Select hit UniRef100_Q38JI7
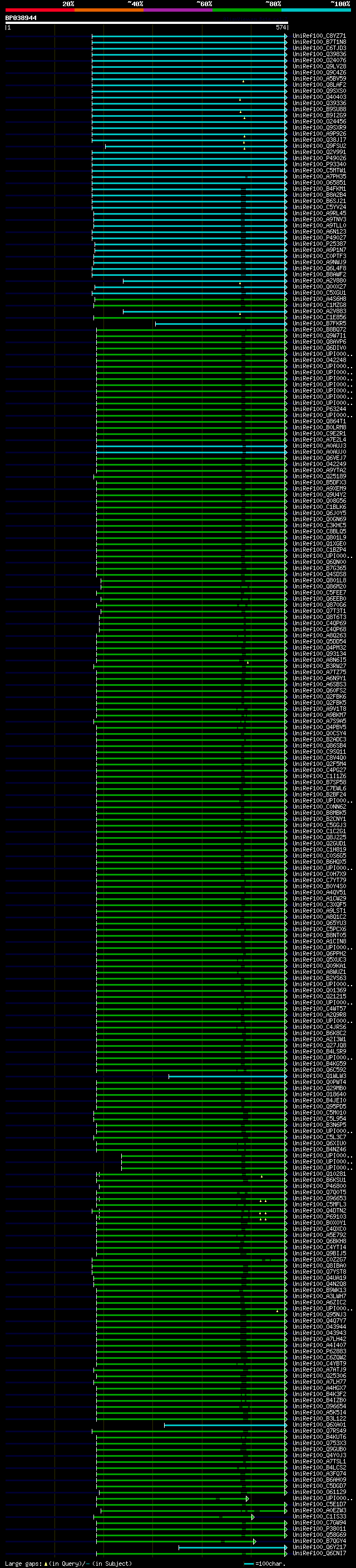 coord(319,140)
